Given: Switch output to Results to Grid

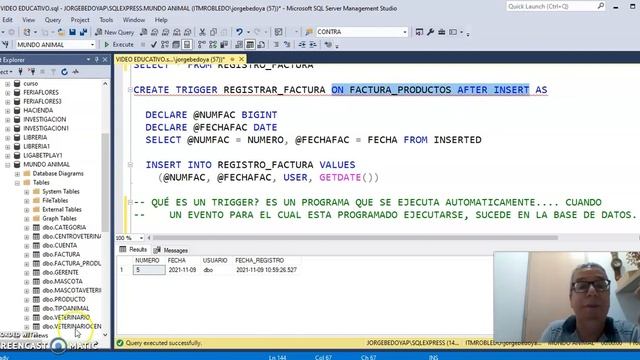Looking at the screenshot, I should click(x=250, y=44).
